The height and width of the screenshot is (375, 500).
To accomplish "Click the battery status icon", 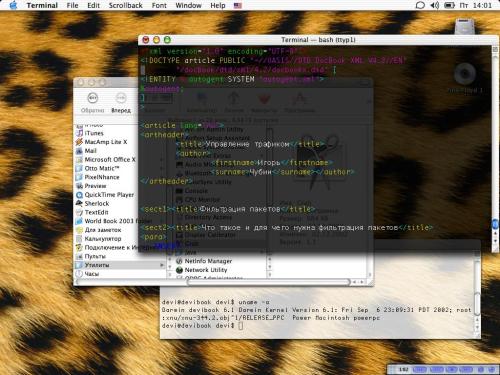I will [x=450, y=5].
